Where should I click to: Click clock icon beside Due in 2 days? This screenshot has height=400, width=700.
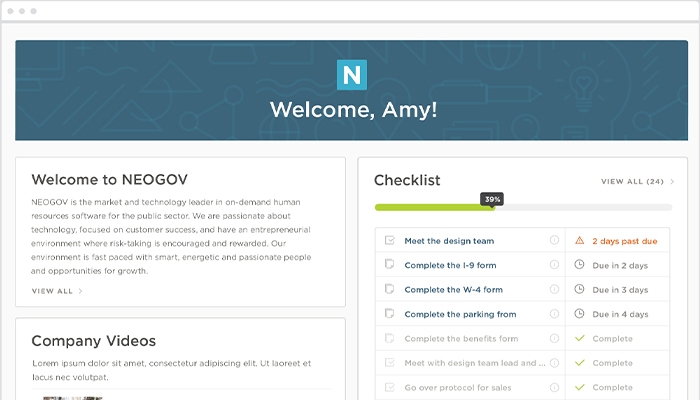click(x=579, y=265)
